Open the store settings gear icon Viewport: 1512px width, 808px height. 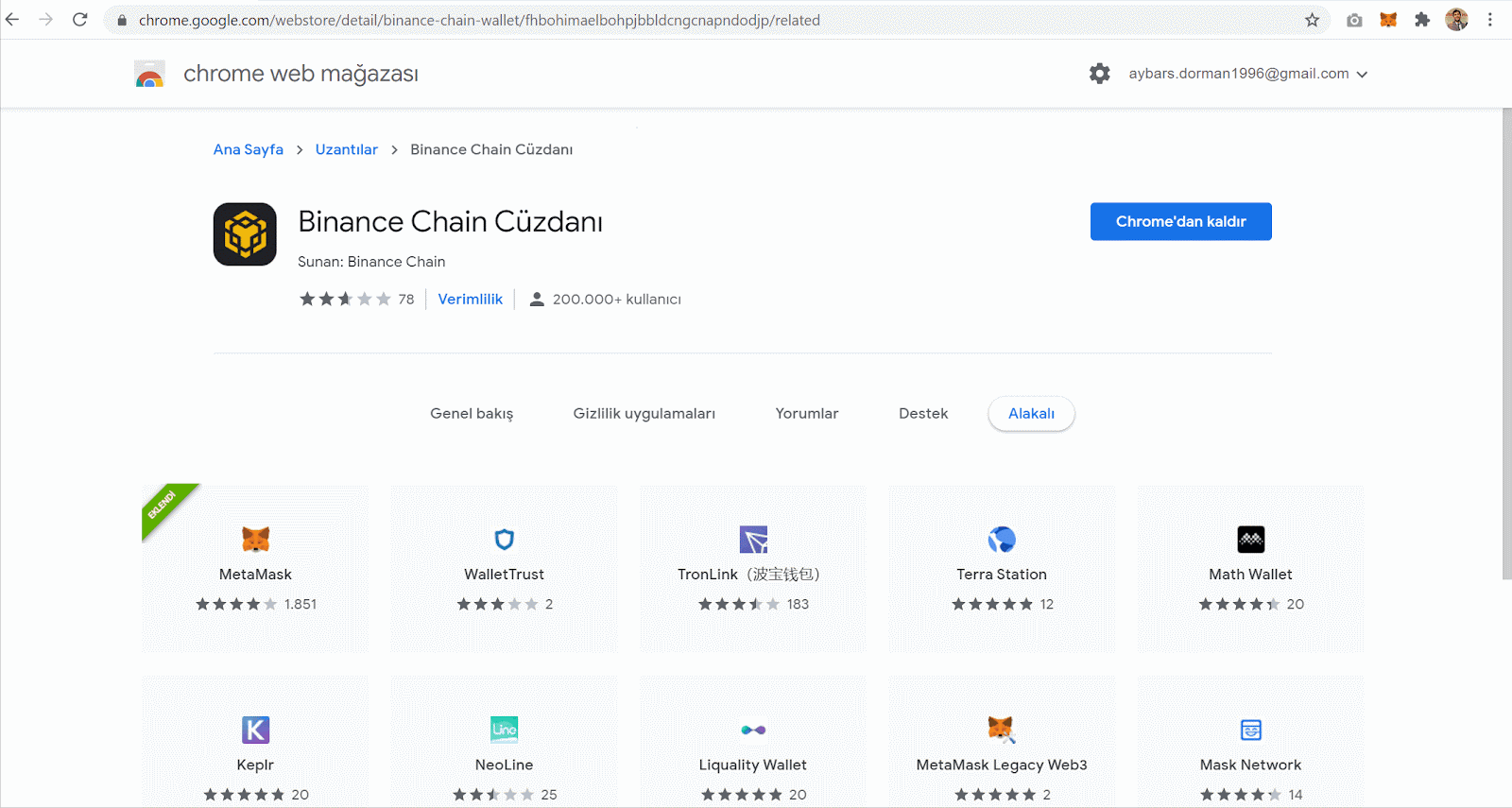(x=1099, y=74)
